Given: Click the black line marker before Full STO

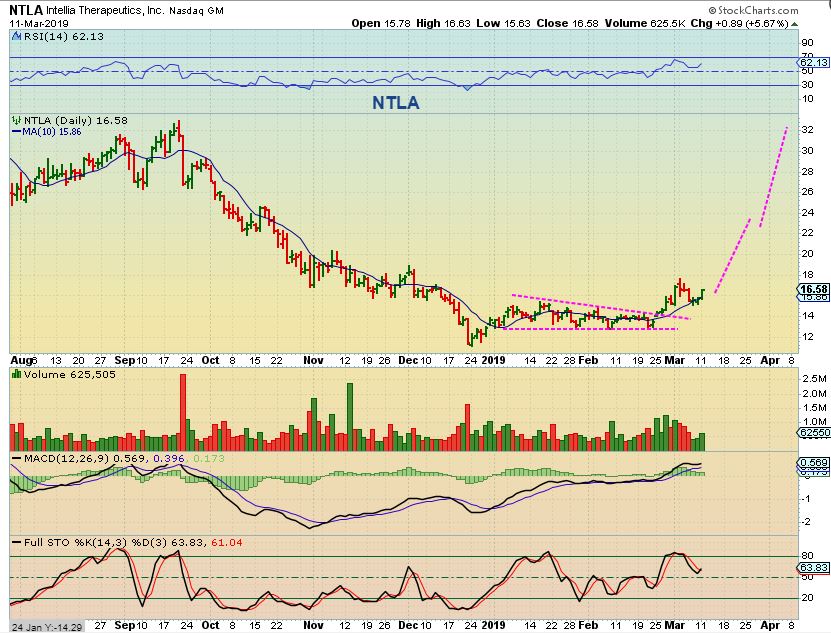Looking at the screenshot, I should (16, 543).
